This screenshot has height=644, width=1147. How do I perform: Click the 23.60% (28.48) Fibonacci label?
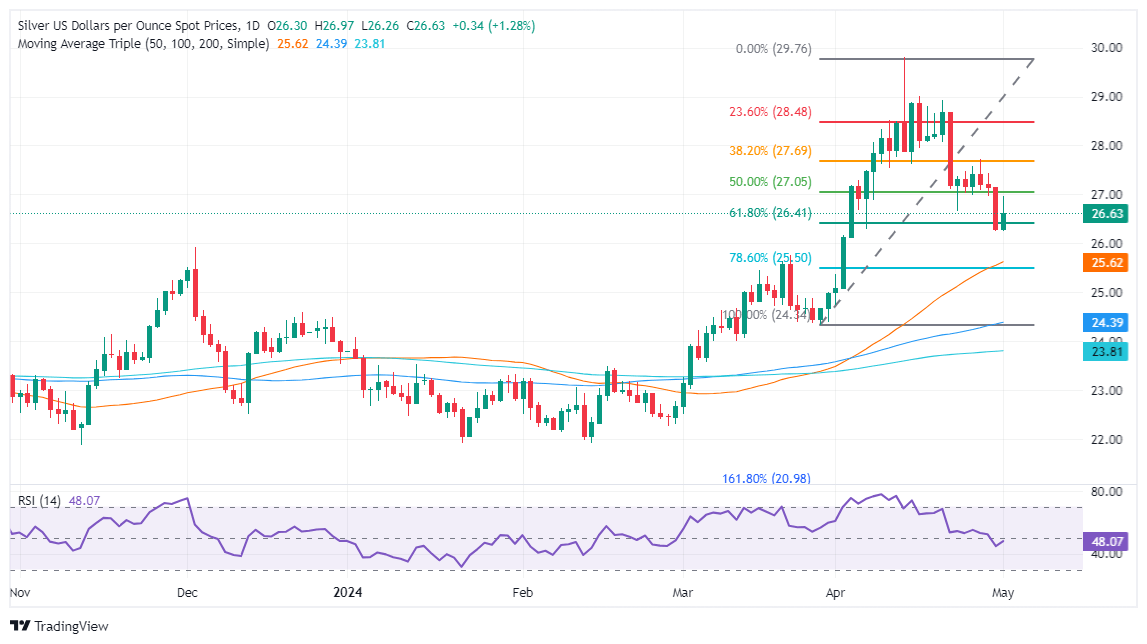(x=770, y=112)
